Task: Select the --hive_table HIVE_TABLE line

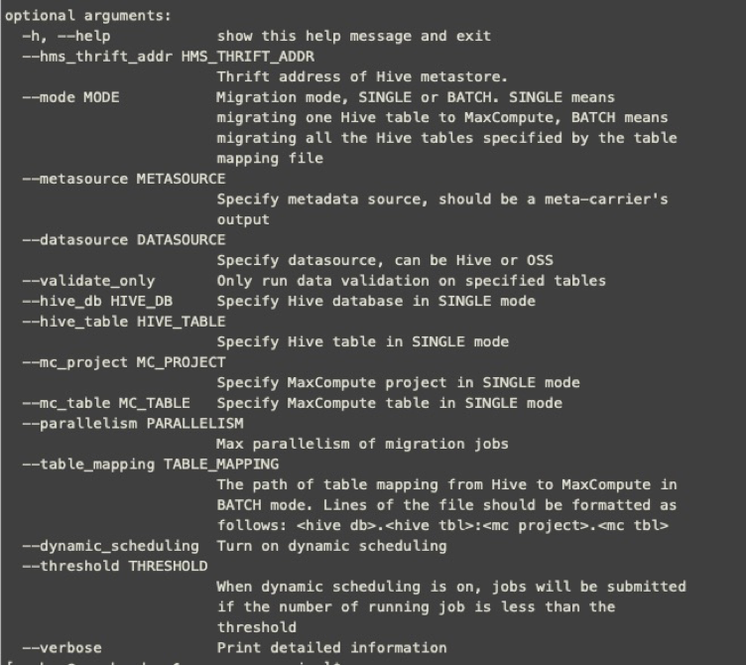Action: 124,322
